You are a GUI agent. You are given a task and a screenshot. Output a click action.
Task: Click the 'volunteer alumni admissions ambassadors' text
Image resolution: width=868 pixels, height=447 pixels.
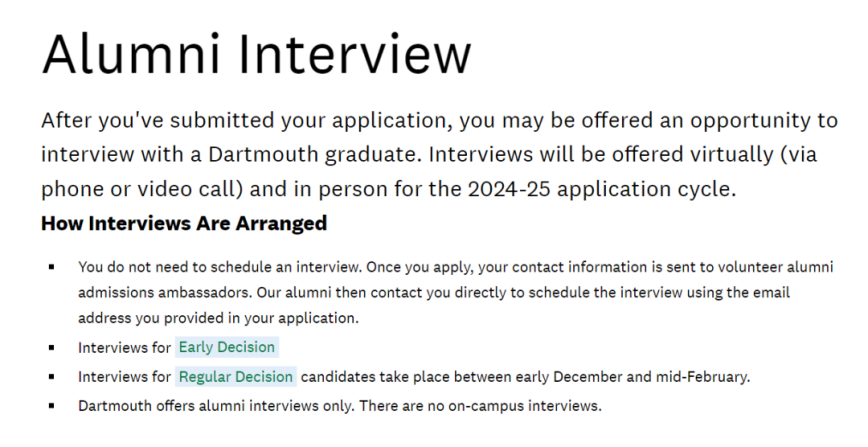(456, 280)
